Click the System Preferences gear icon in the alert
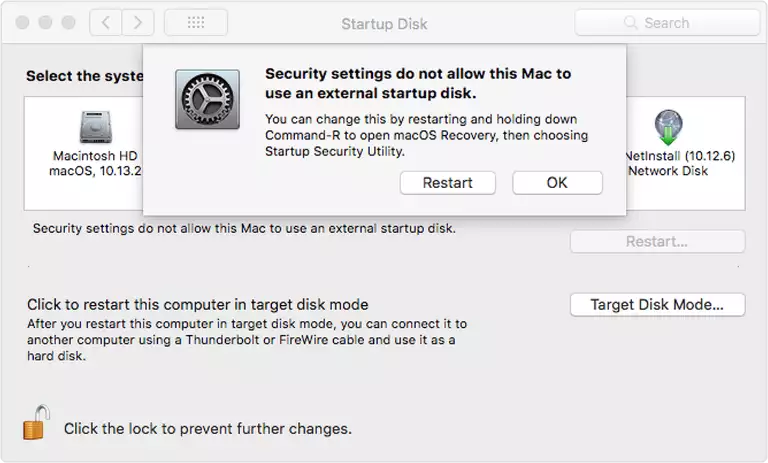 (206, 100)
